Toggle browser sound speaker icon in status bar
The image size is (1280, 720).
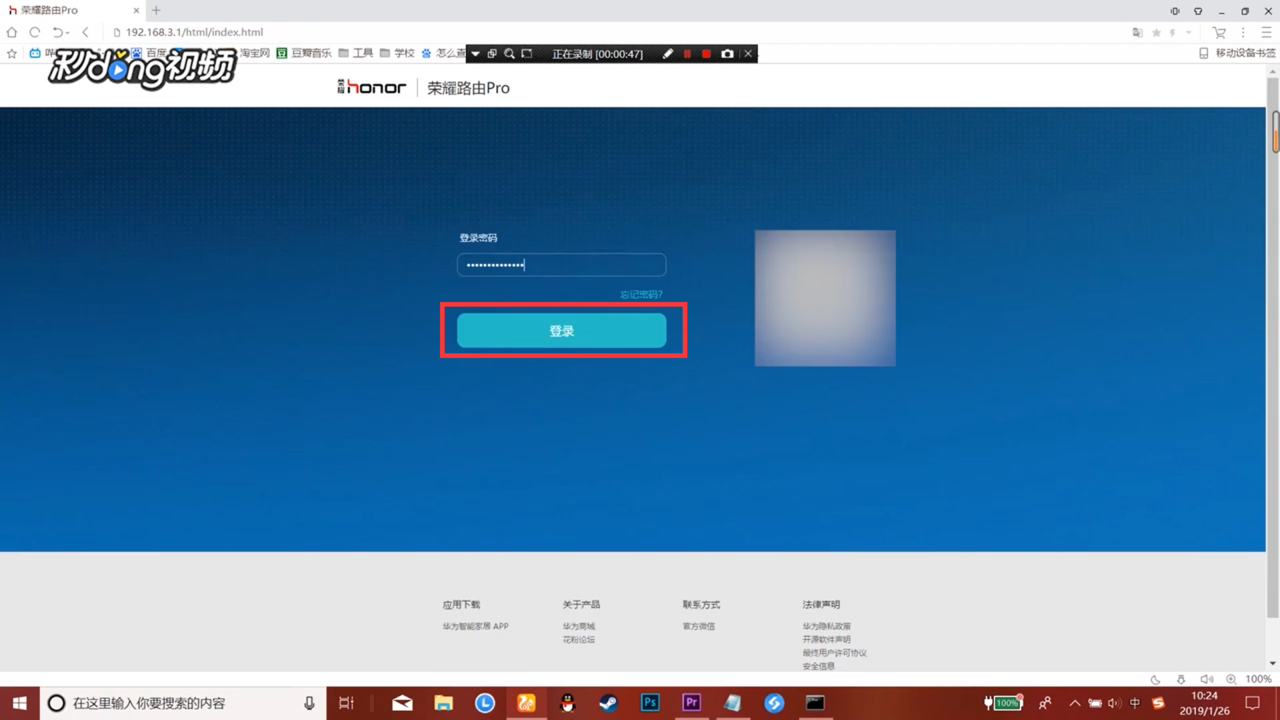[x=1207, y=679]
